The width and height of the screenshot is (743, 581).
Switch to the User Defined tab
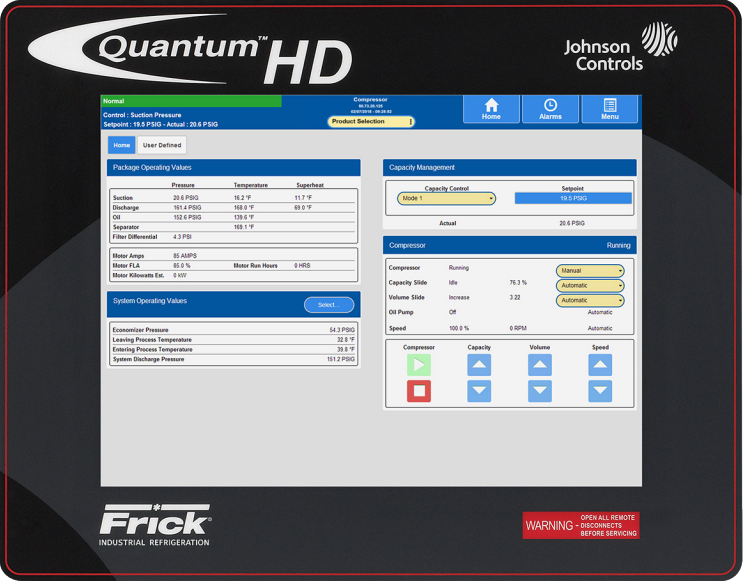[162, 145]
